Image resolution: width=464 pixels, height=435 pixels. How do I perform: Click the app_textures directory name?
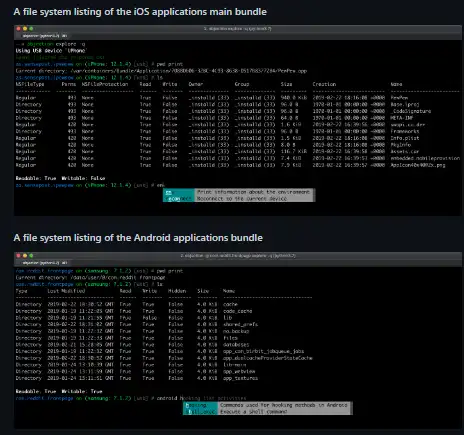tap(240, 378)
